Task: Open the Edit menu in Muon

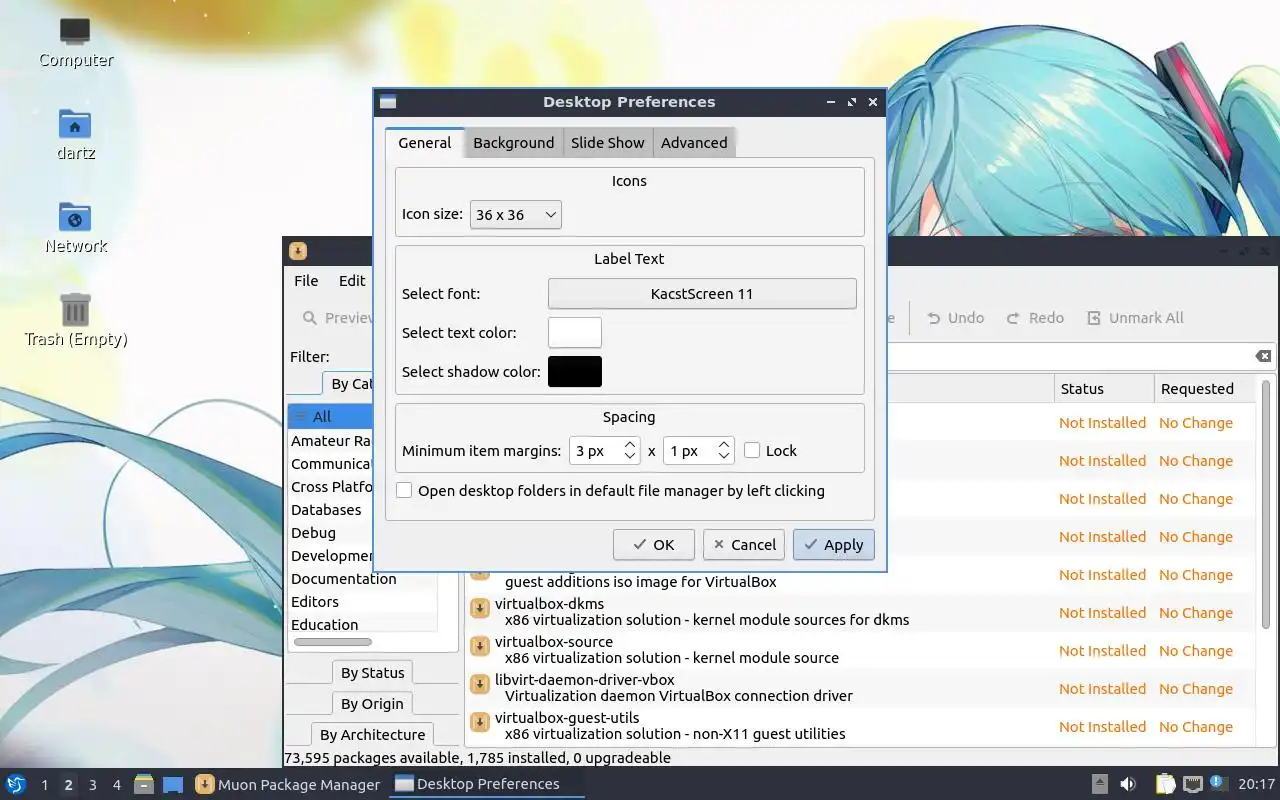Action: coord(352,281)
